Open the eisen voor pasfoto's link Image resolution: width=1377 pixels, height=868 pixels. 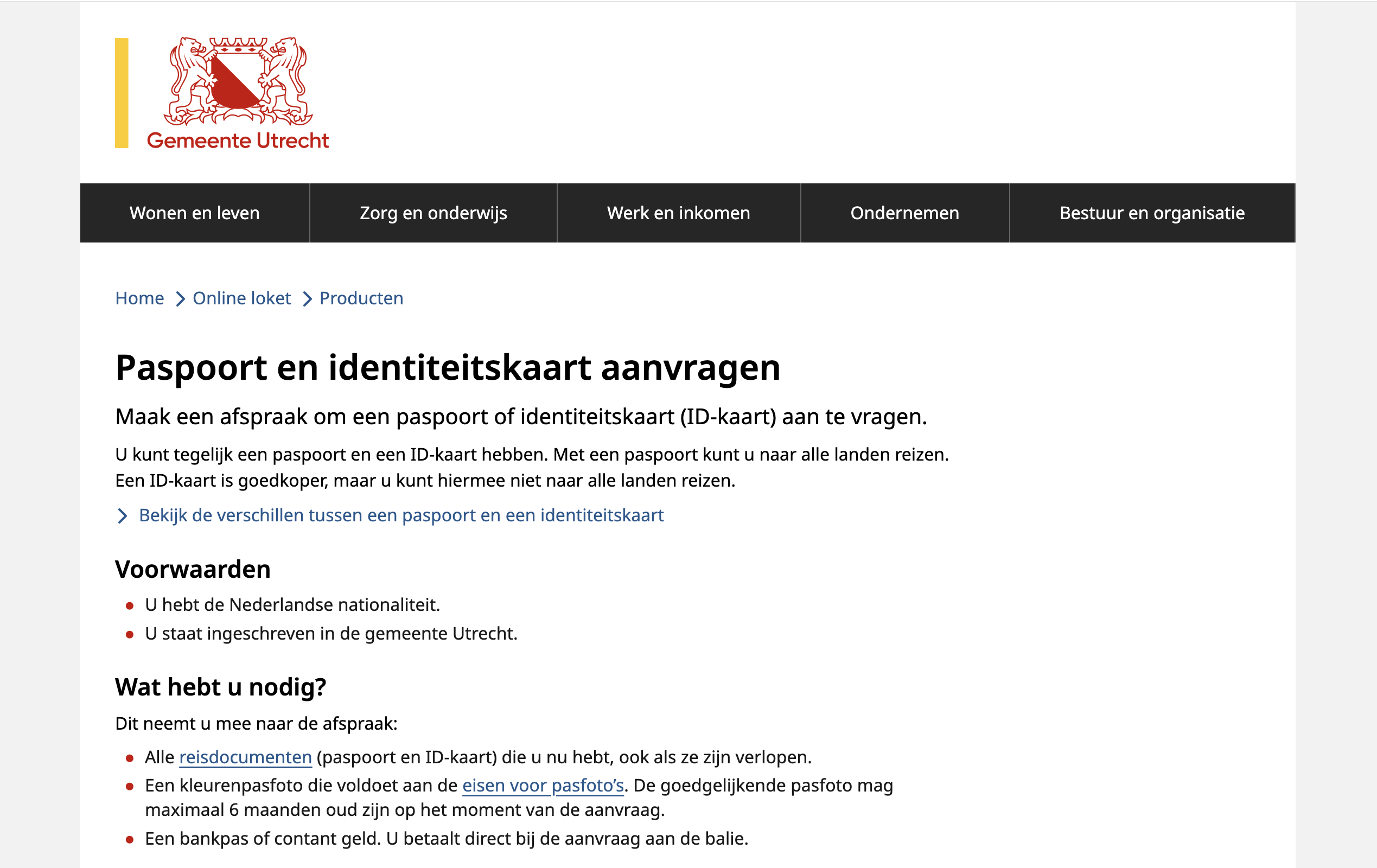pyautogui.click(x=543, y=786)
